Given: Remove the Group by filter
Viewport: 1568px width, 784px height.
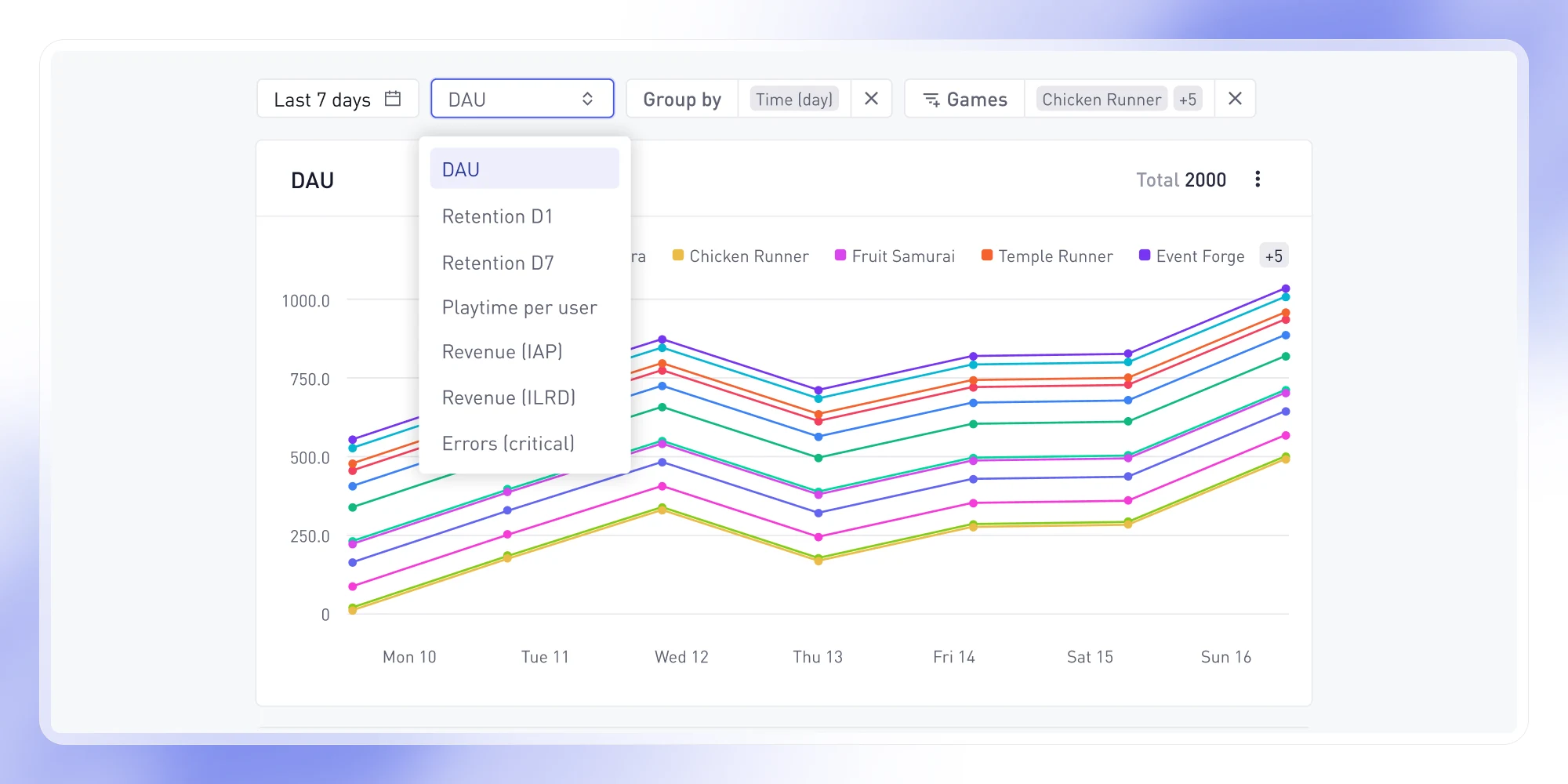Looking at the screenshot, I should tap(871, 99).
